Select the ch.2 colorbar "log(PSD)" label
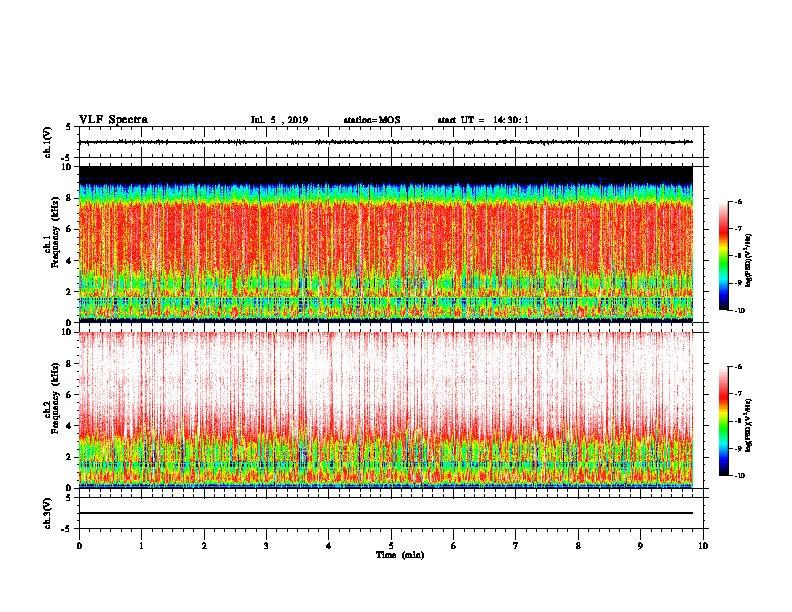792x612 pixels. pos(749,425)
